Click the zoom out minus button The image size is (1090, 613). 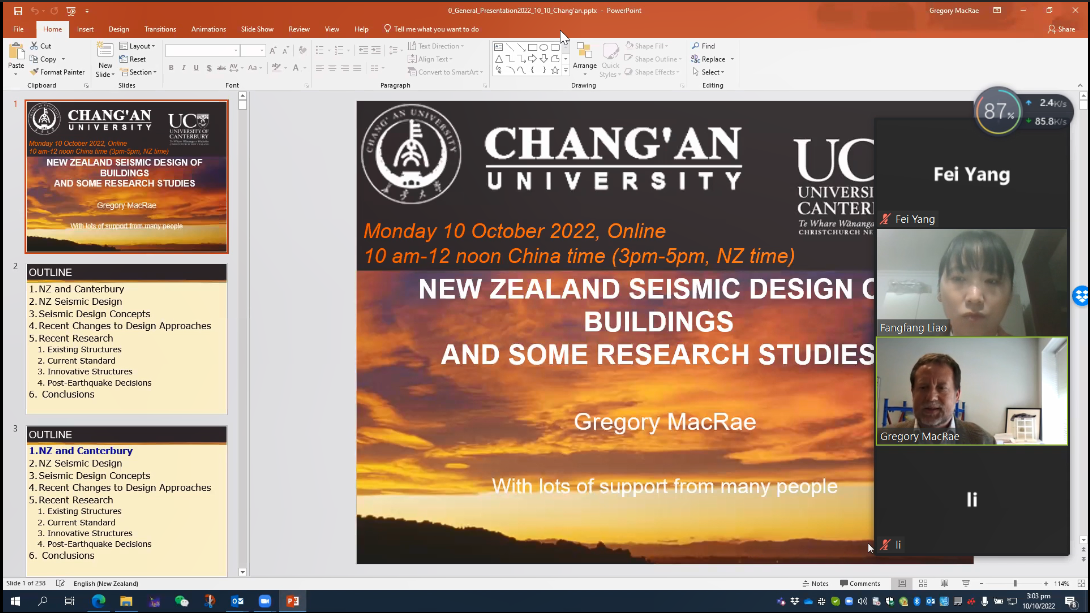(982, 583)
